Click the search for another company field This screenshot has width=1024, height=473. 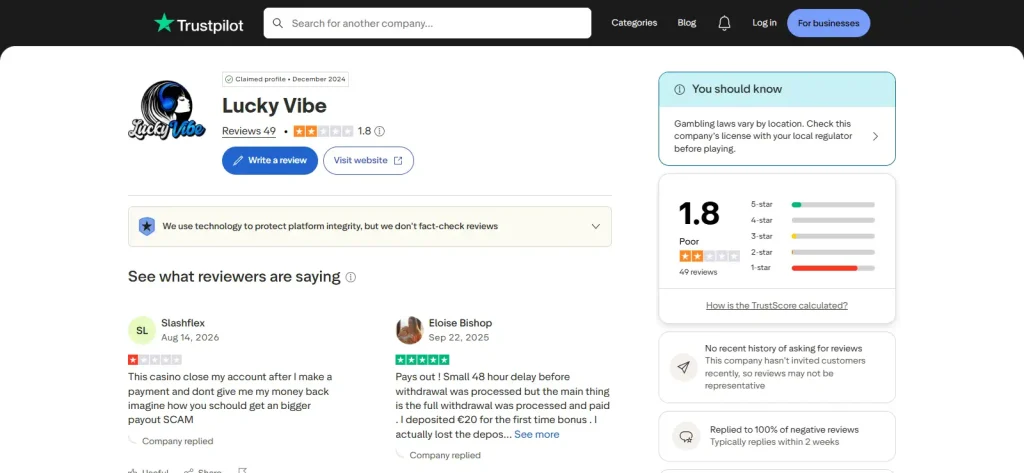point(427,23)
